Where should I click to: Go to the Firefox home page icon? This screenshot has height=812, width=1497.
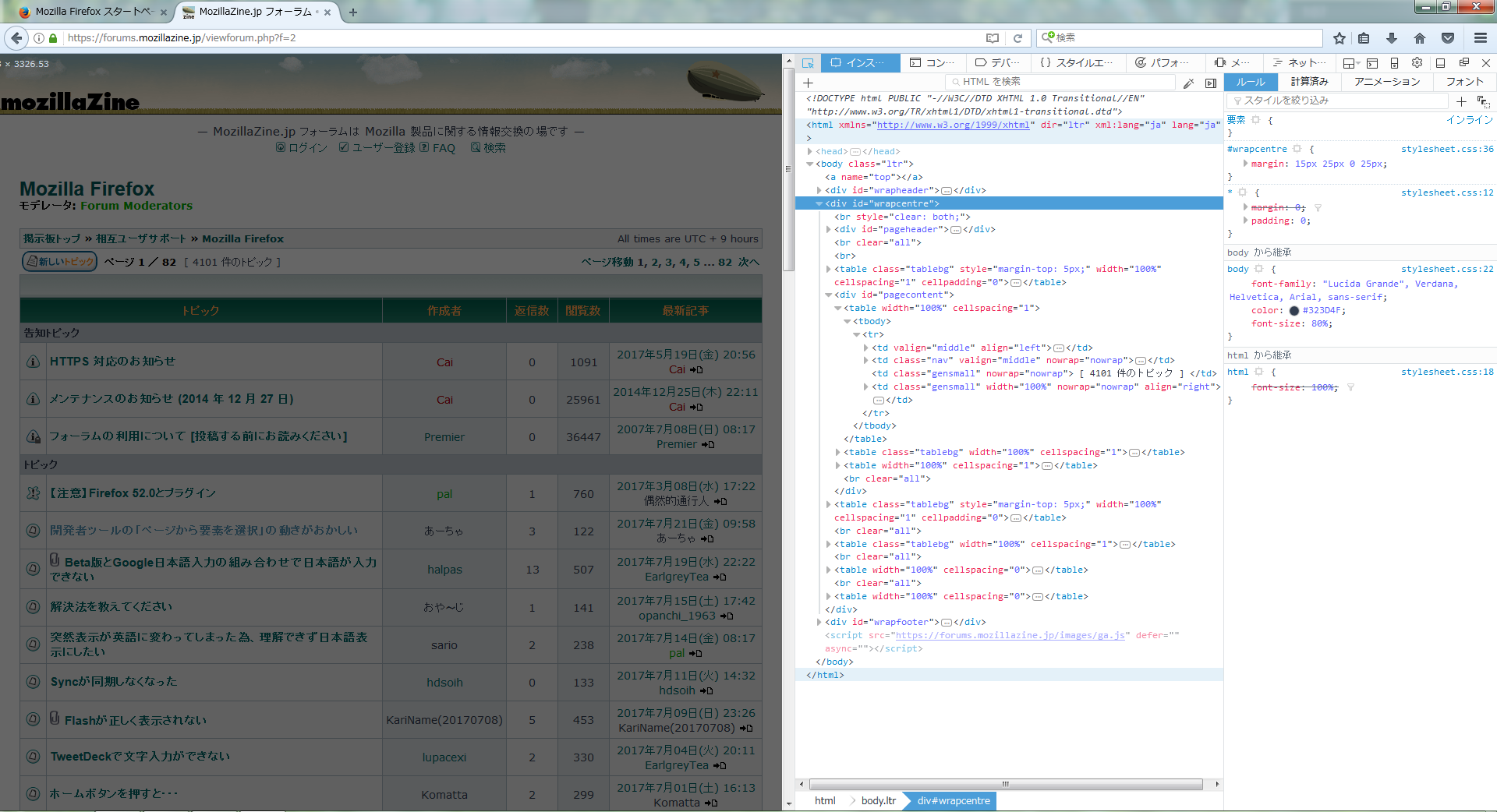coord(1420,37)
